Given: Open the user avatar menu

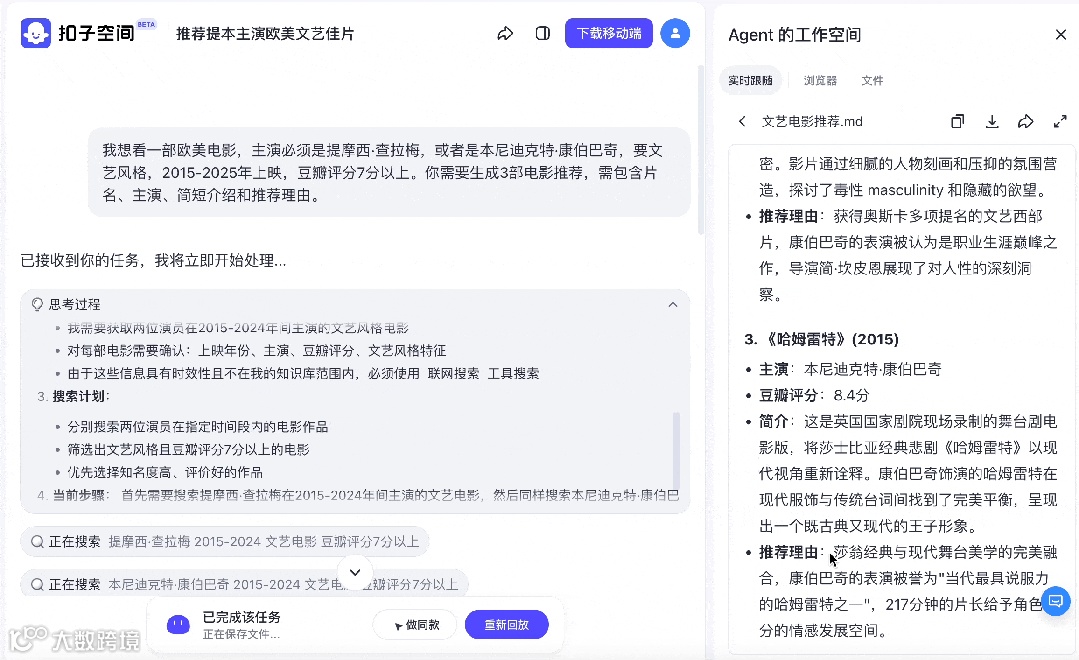Looking at the screenshot, I should click(x=675, y=33).
